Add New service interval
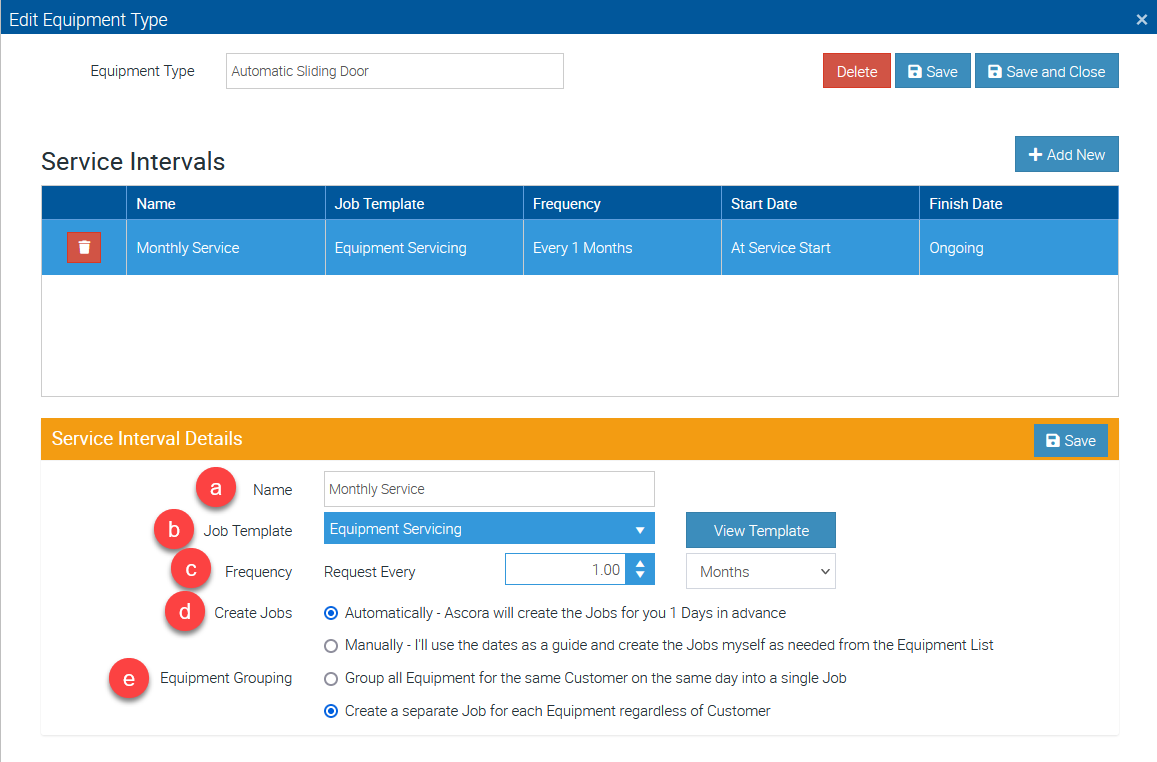This screenshot has width=1157, height=762. coord(1066,154)
